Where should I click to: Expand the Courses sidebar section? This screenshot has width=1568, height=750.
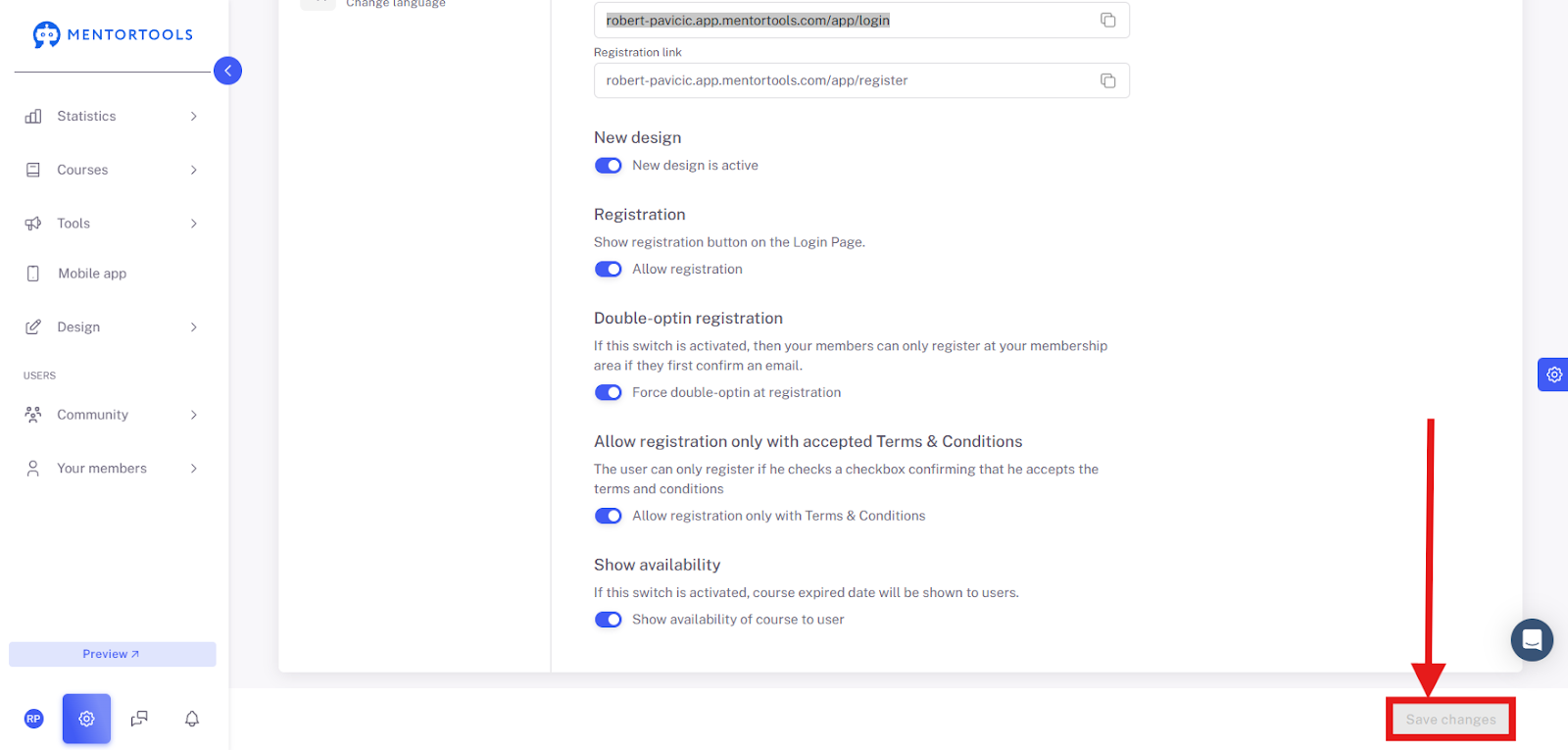pos(114,170)
